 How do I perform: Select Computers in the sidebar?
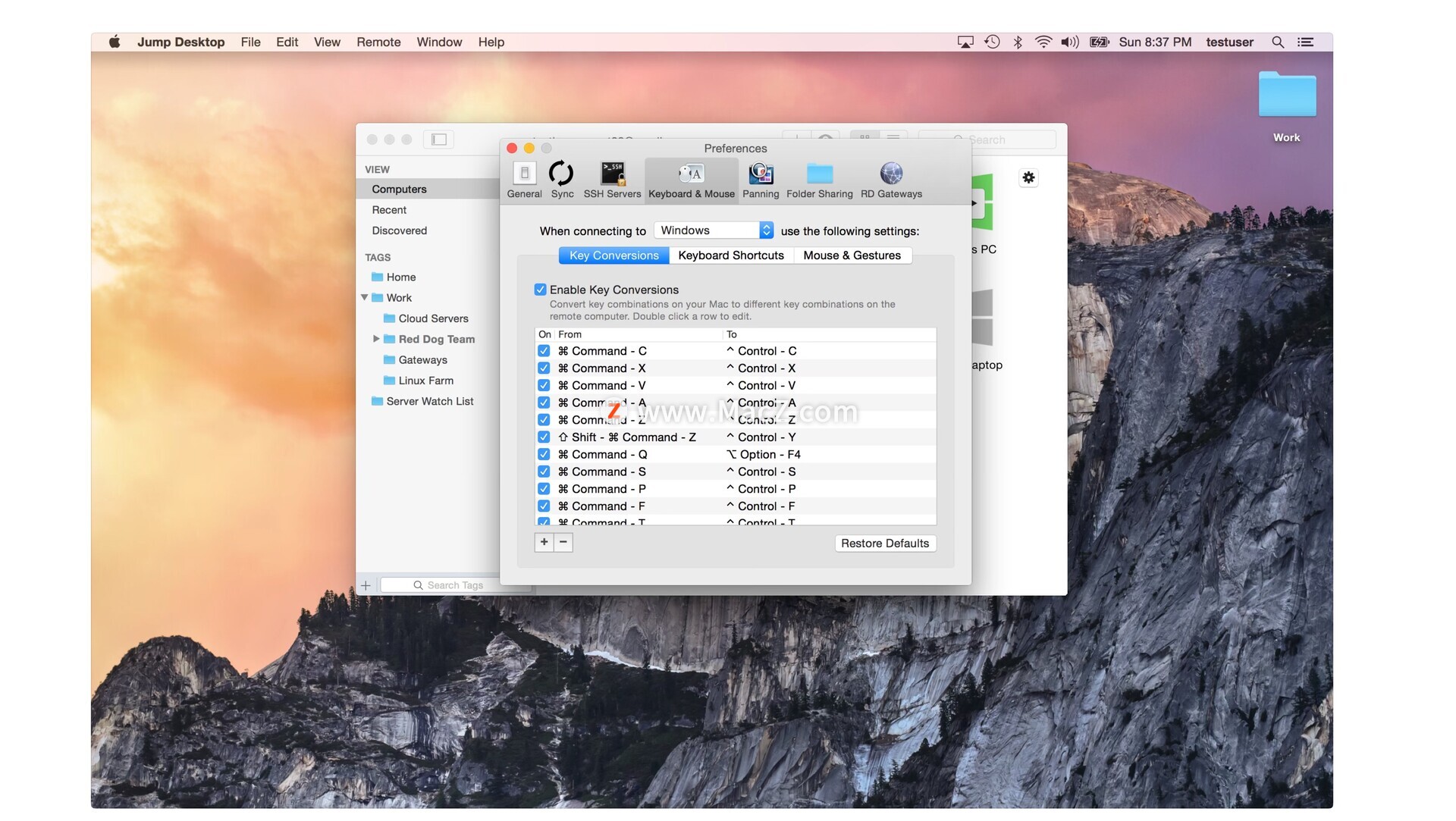coord(428,189)
